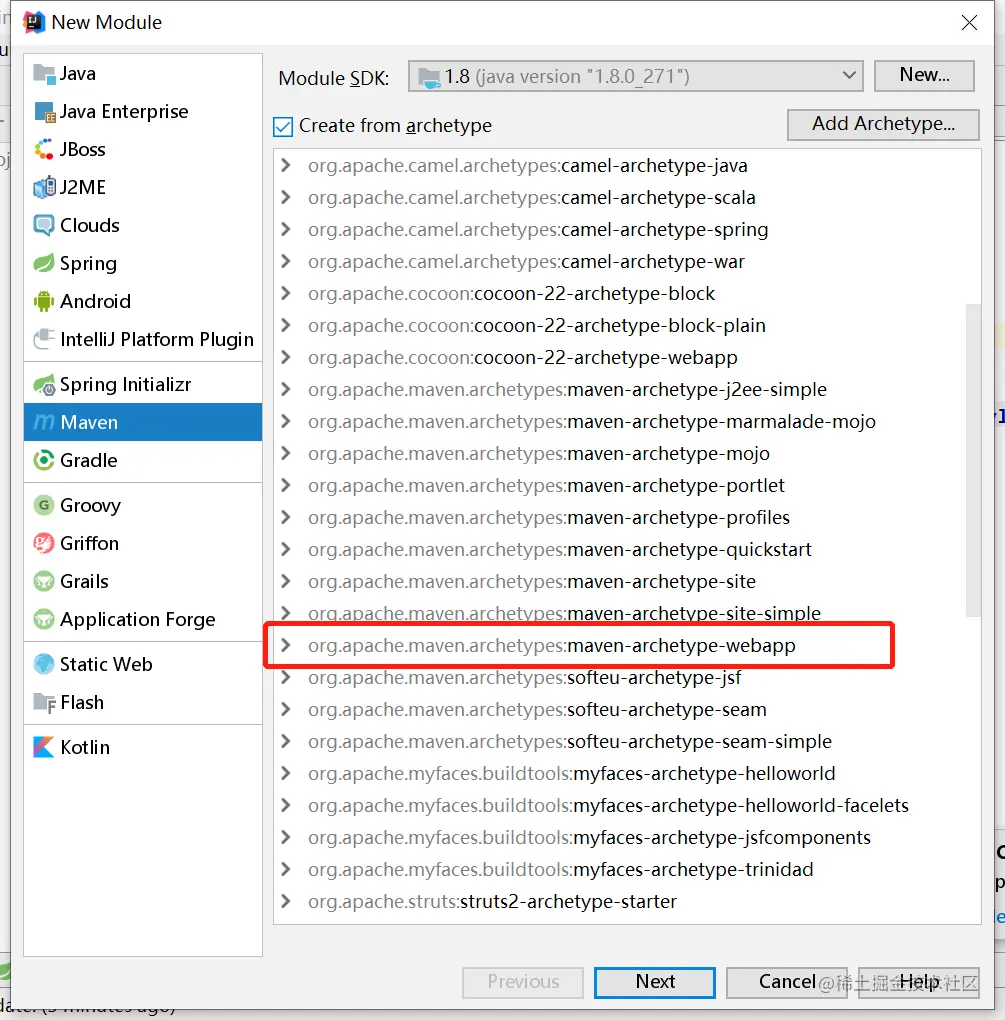Select maven-archetype-j2ee-simple row
Image resolution: width=1005 pixels, height=1020 pixels.
[x=627, y=389]
